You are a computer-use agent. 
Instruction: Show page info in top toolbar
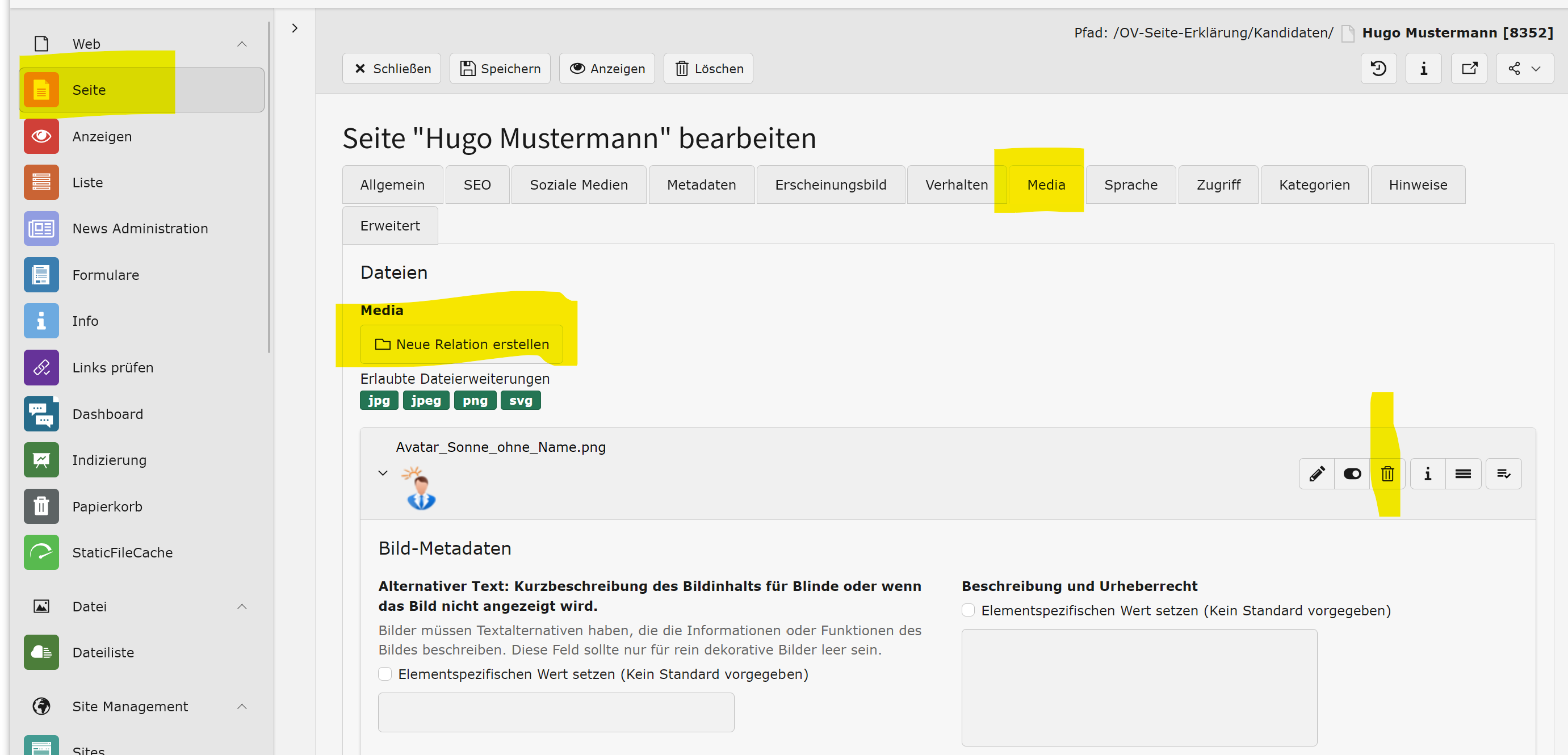pyautogui.click(x=1424, y=68)
